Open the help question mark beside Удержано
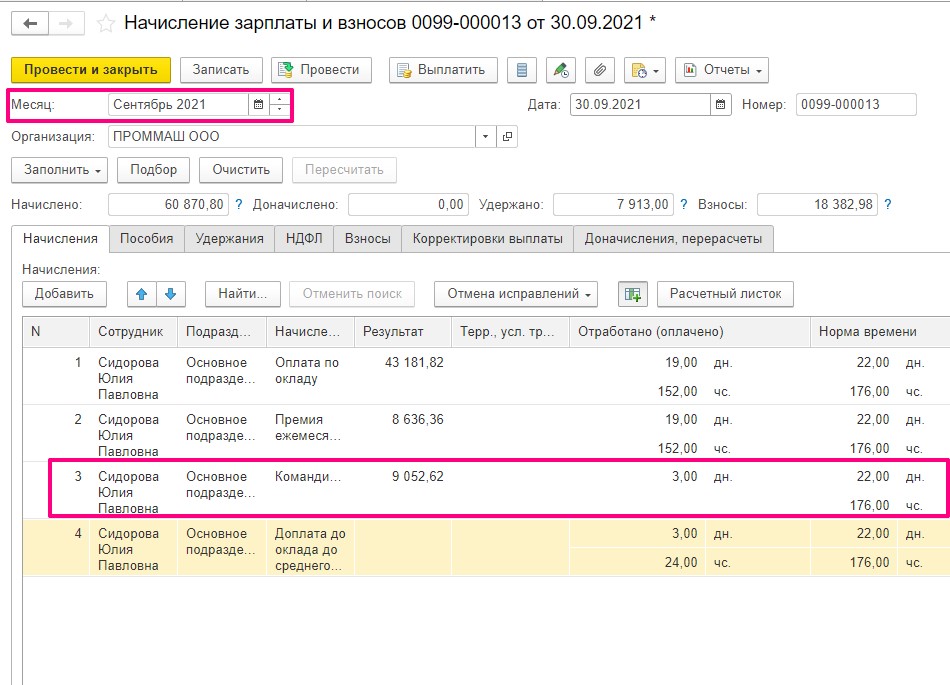 pyautogui.click(x=683, y=205)
